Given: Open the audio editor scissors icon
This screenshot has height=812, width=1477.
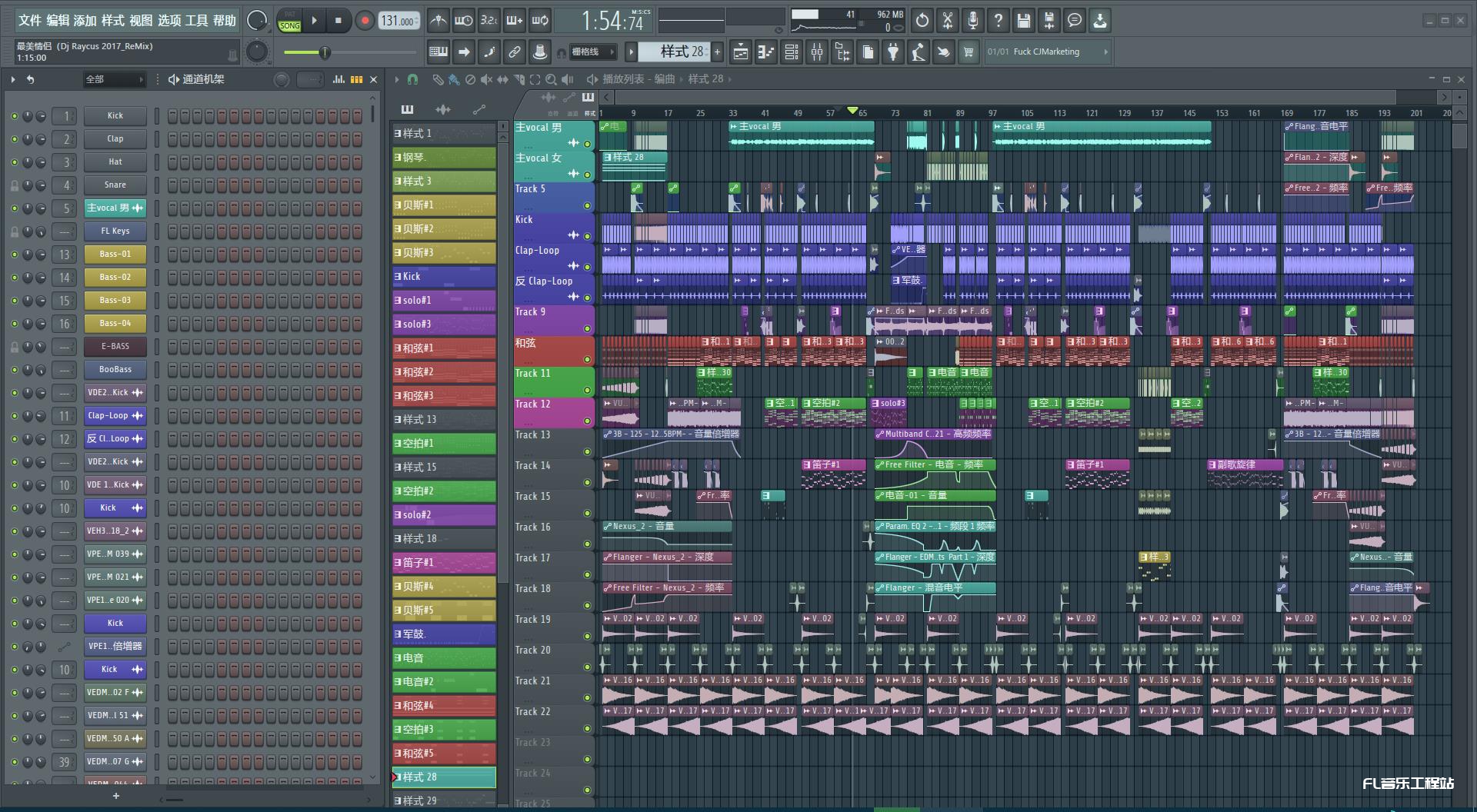Looking at the screenshot, I should click(x=948, y=21).
